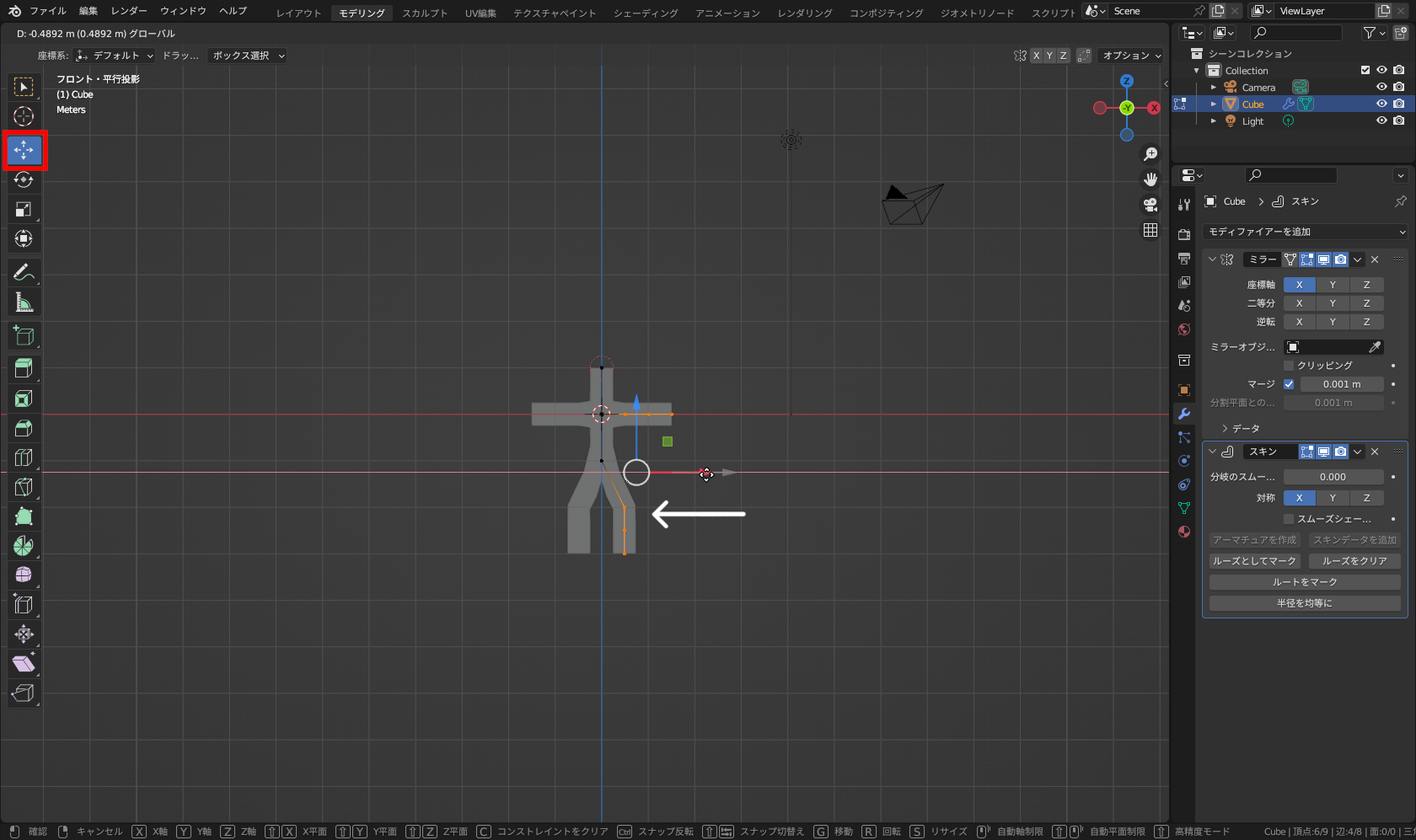Open the 編集 menu
Image resolution: width=1416 pixels, height=840 pixels.
88,11
